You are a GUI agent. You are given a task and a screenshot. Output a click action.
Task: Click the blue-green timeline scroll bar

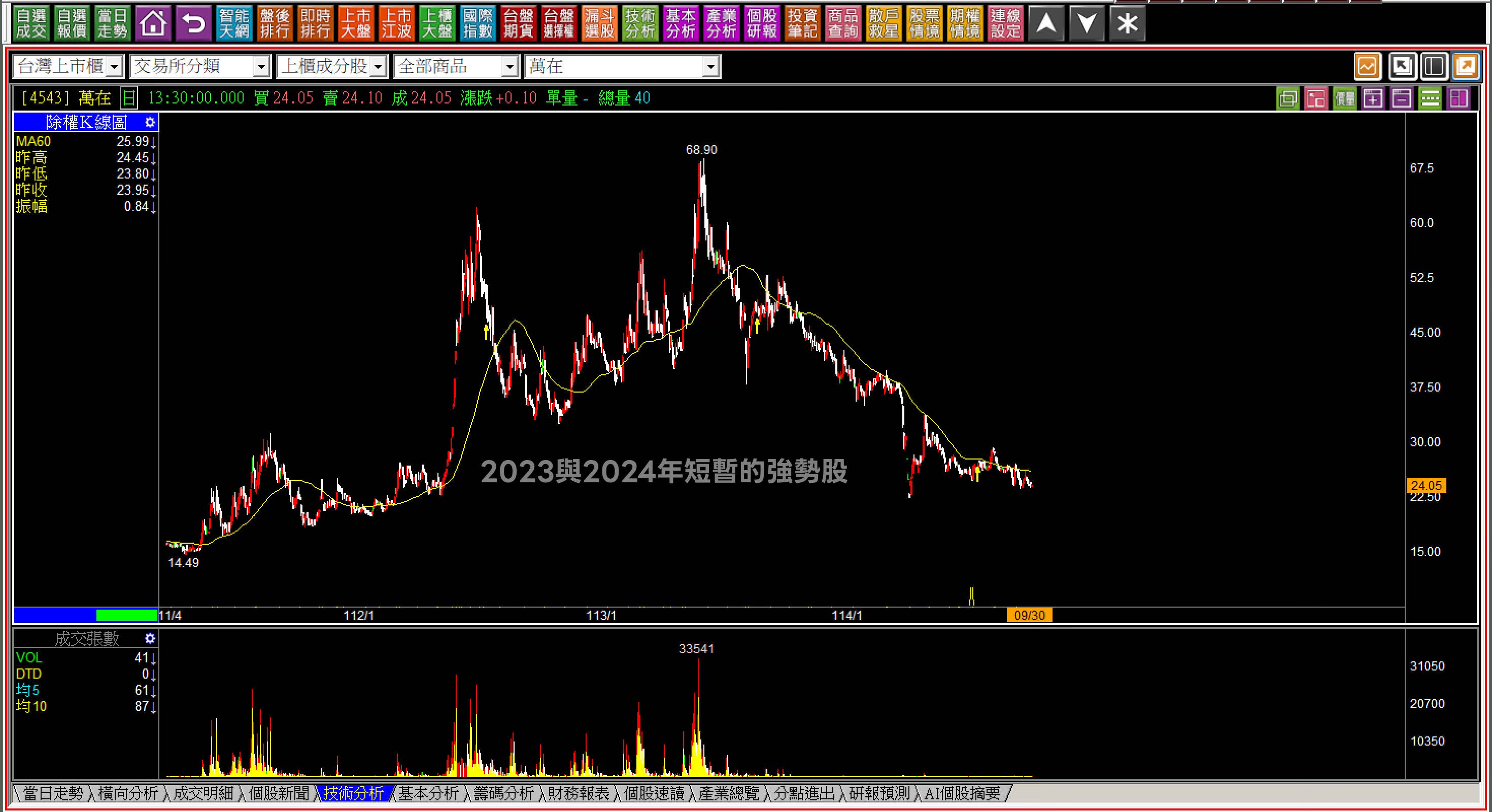point(86,615)
